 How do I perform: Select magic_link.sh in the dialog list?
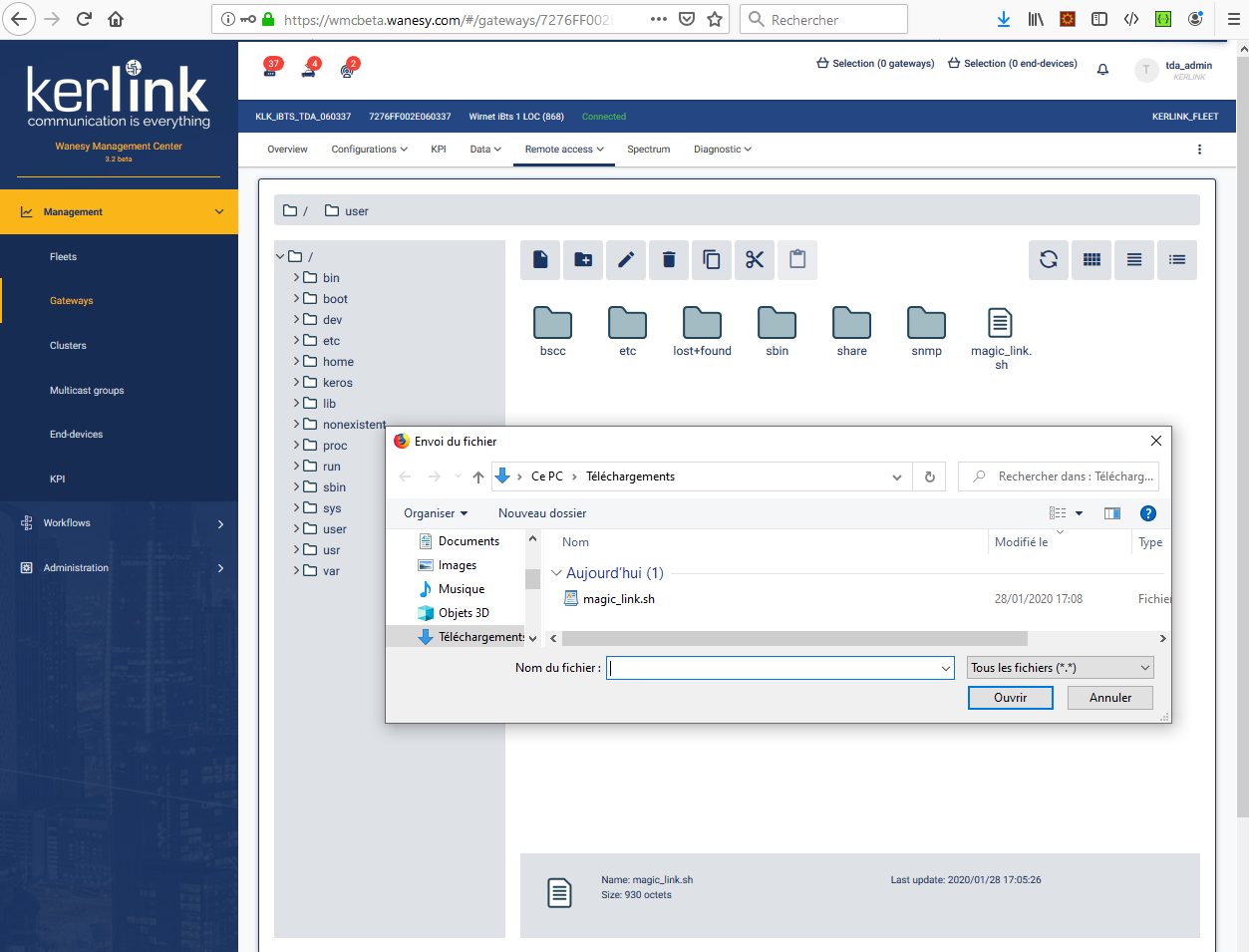tap(618, 599)
